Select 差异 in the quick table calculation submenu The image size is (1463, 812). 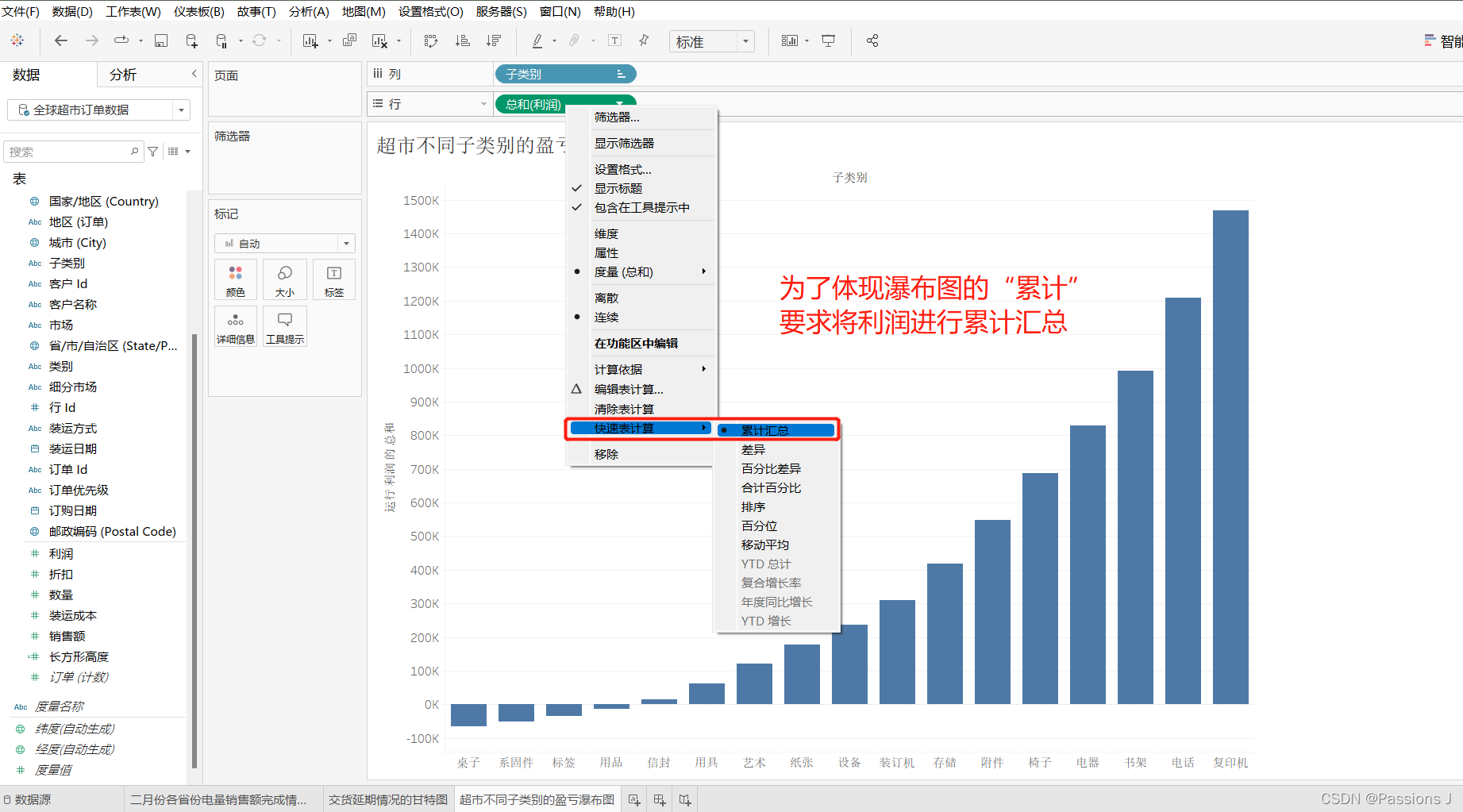click(751, 448)
